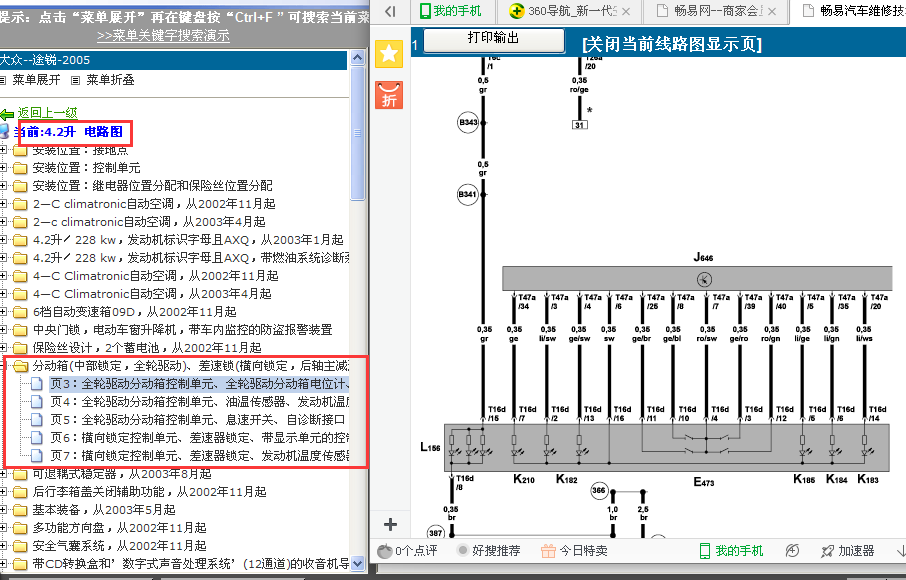Click folder icon for 基本装备 entry
Screen dimensions: 906x580
(x=20, y=510)
